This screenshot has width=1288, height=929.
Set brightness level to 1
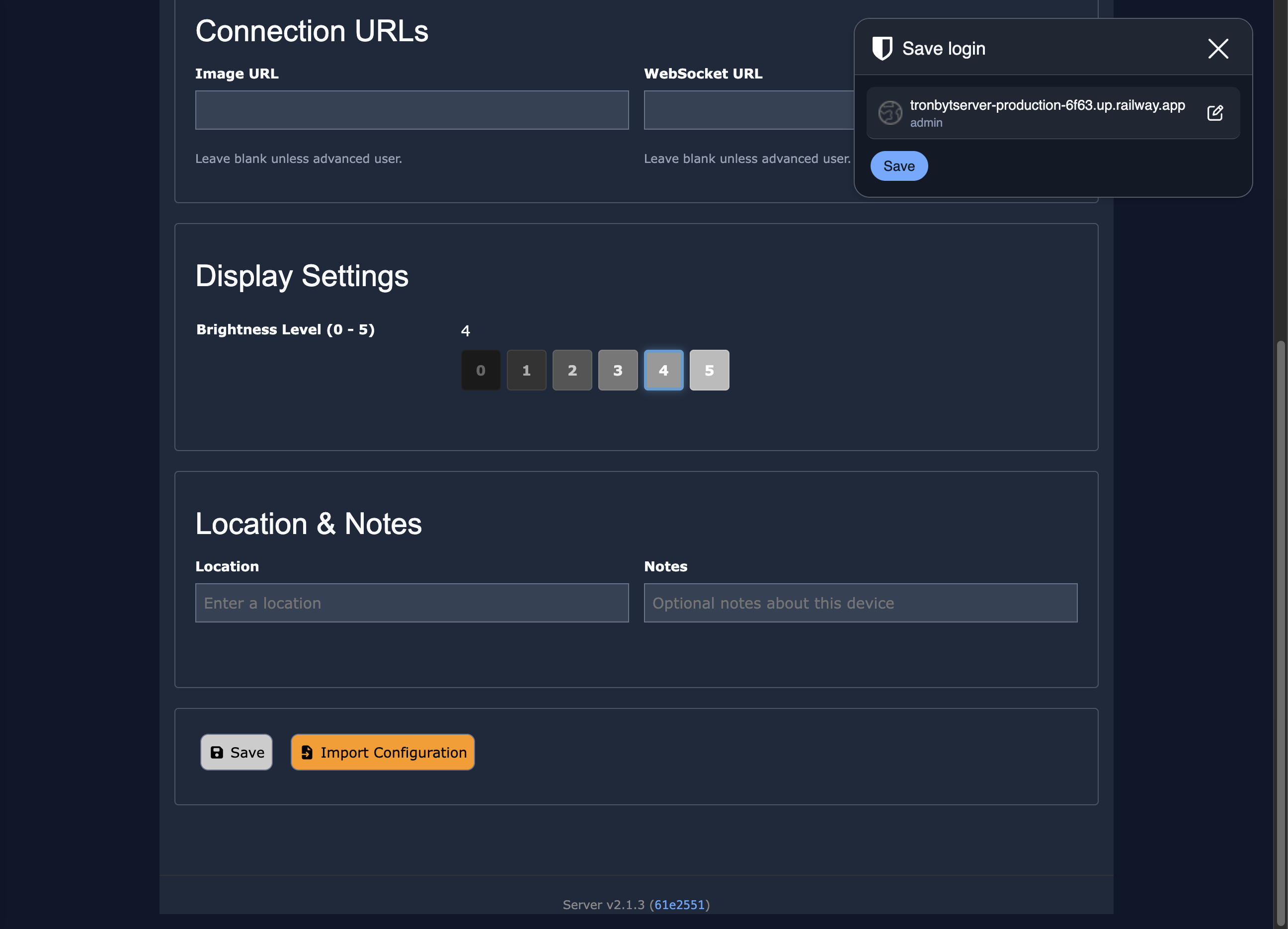tap(526, 370)
